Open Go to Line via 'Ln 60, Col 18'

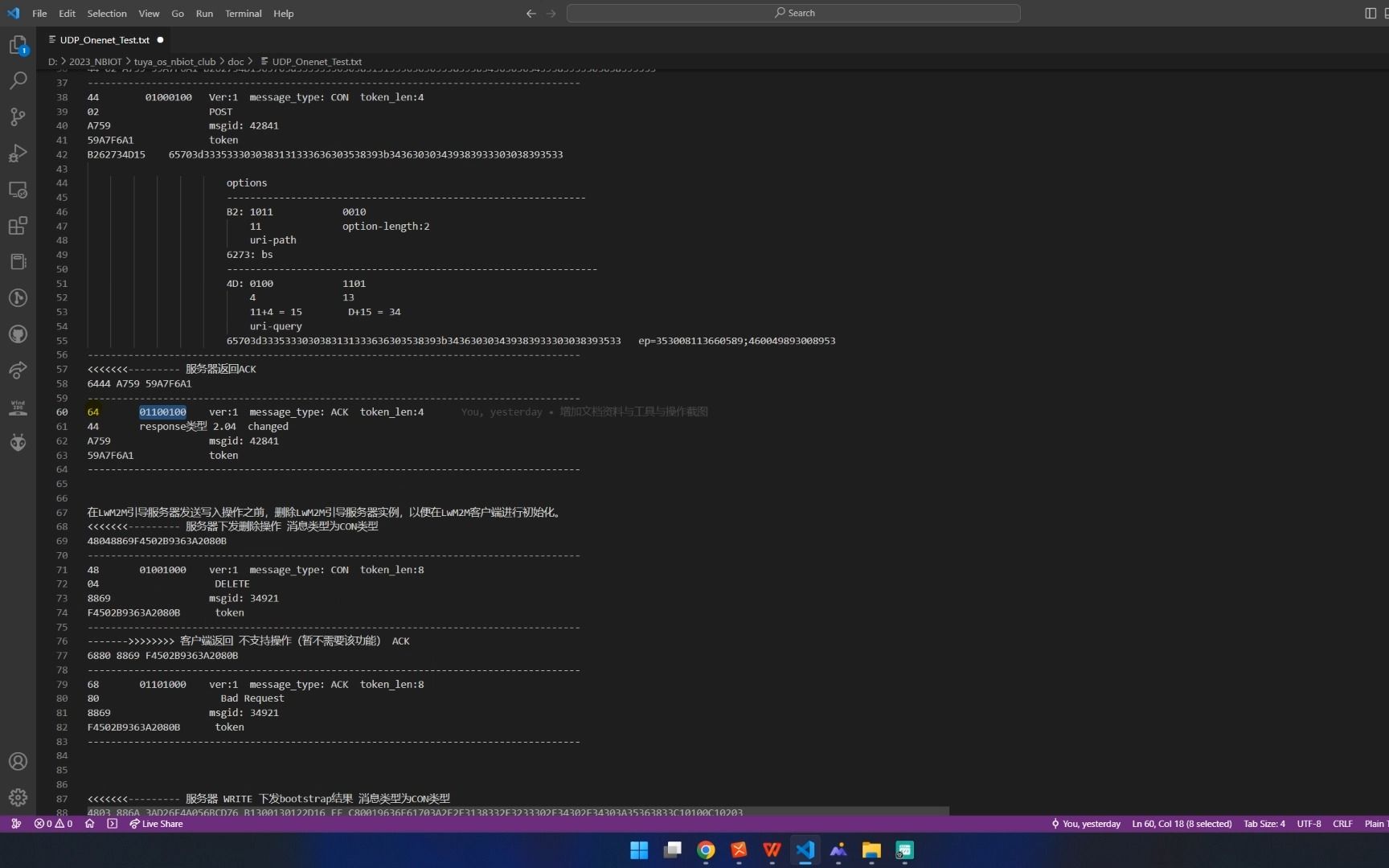point(1182,824)
